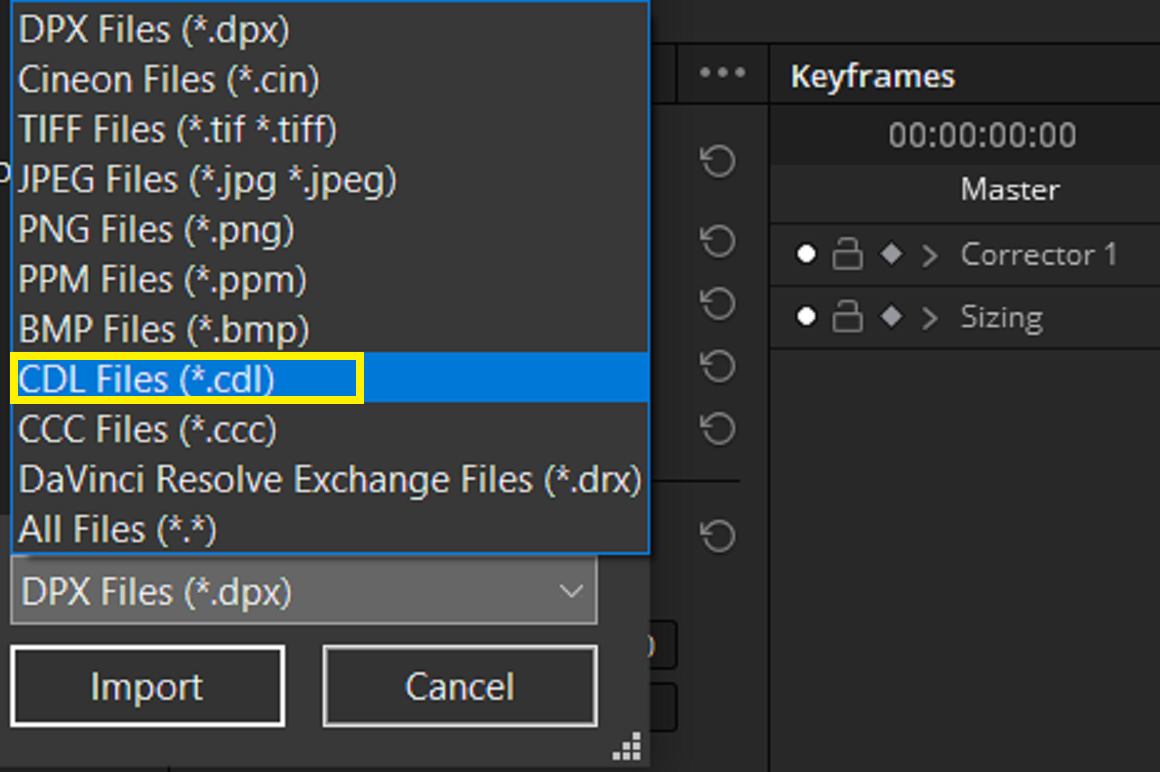Click the topmost reset arrow icon
Image resolution: width=1160 pixels, height=772 pixels.
[x=718, y=160]
